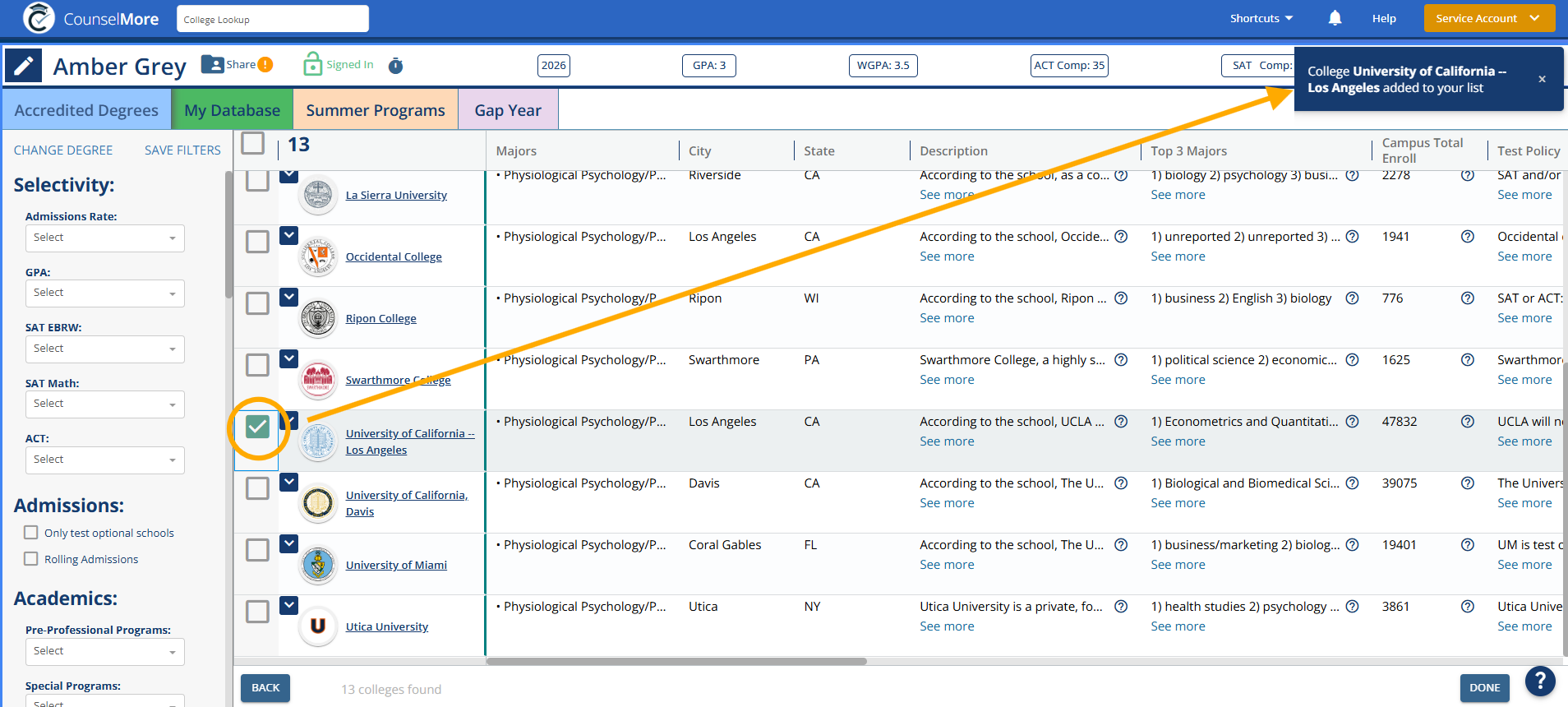1568x707 pixels.
Task: Open Top 3 Majors help icon for Swarthmore
Action: click(x=1352, y=360)
